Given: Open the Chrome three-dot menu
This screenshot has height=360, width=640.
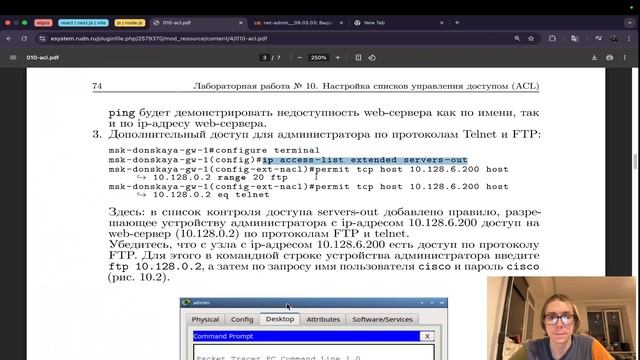Looking at the screenshot, I should (x=629, y=38).
